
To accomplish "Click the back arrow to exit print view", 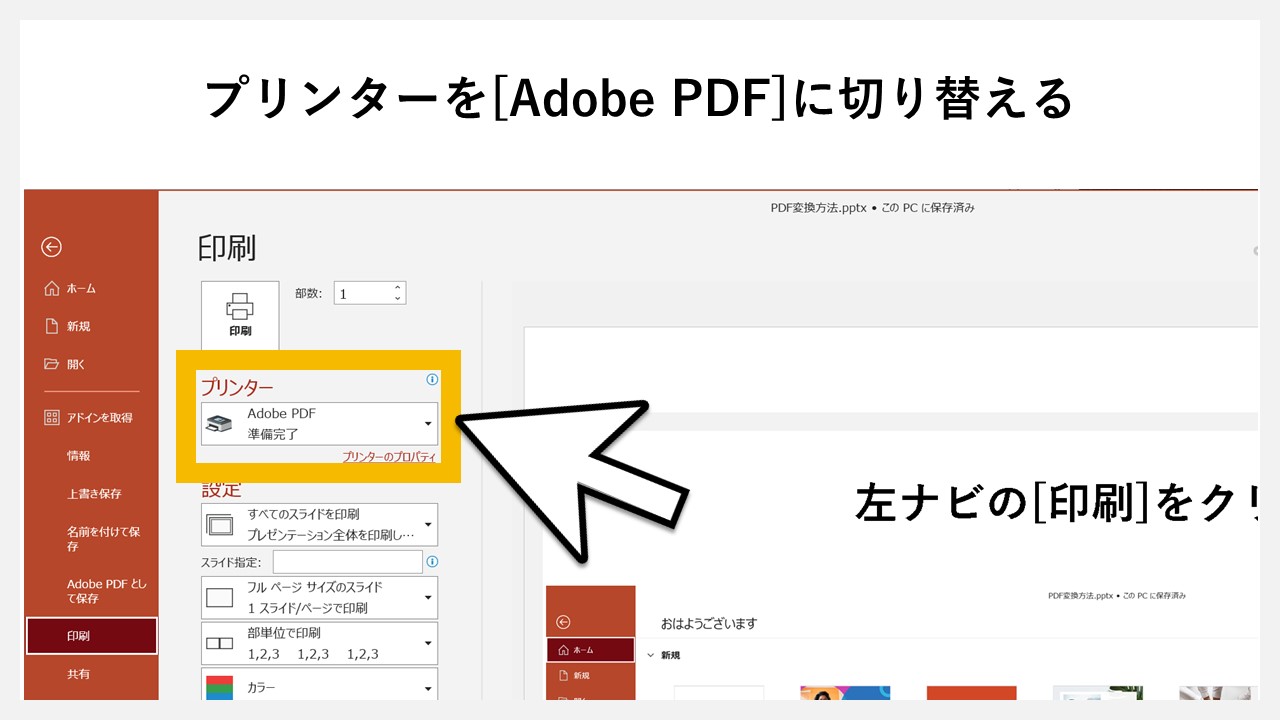I will [51, 247].
